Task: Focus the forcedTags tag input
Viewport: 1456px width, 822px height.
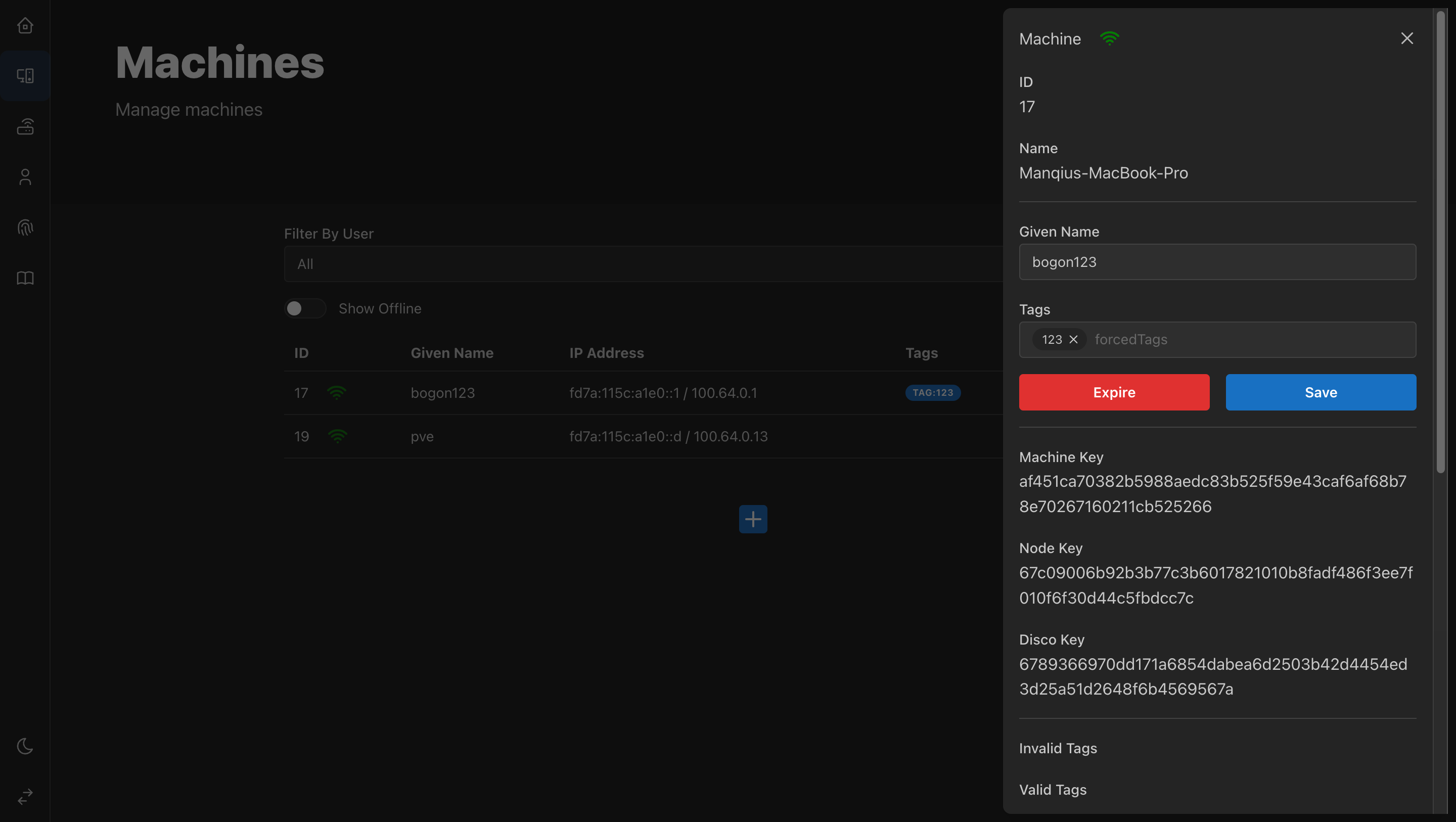Action: pos(1244,339)
